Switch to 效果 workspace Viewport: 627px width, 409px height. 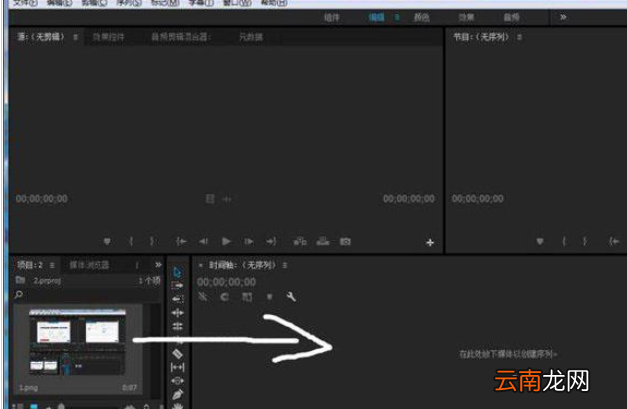click(x=466, y=17)
